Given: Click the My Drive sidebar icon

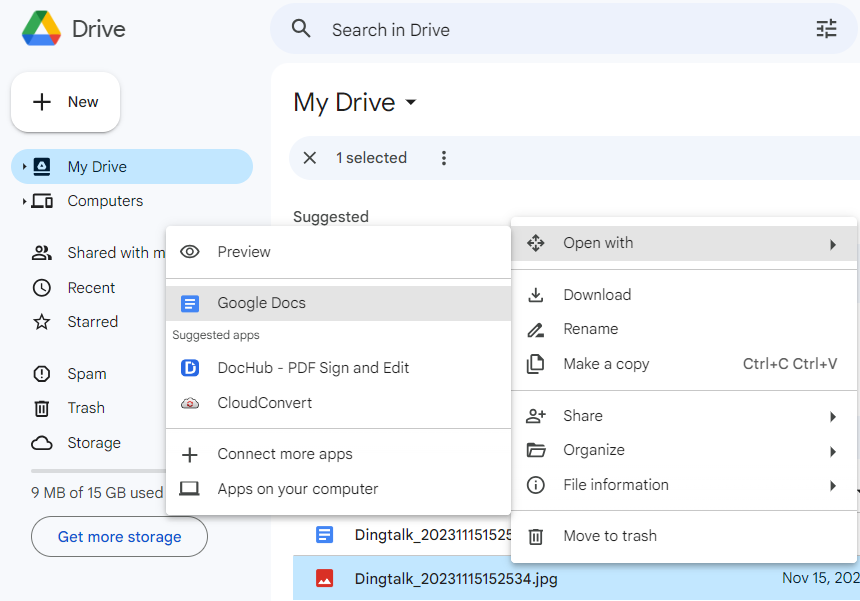Looking at the screenshot, I should tap(42, 166).
